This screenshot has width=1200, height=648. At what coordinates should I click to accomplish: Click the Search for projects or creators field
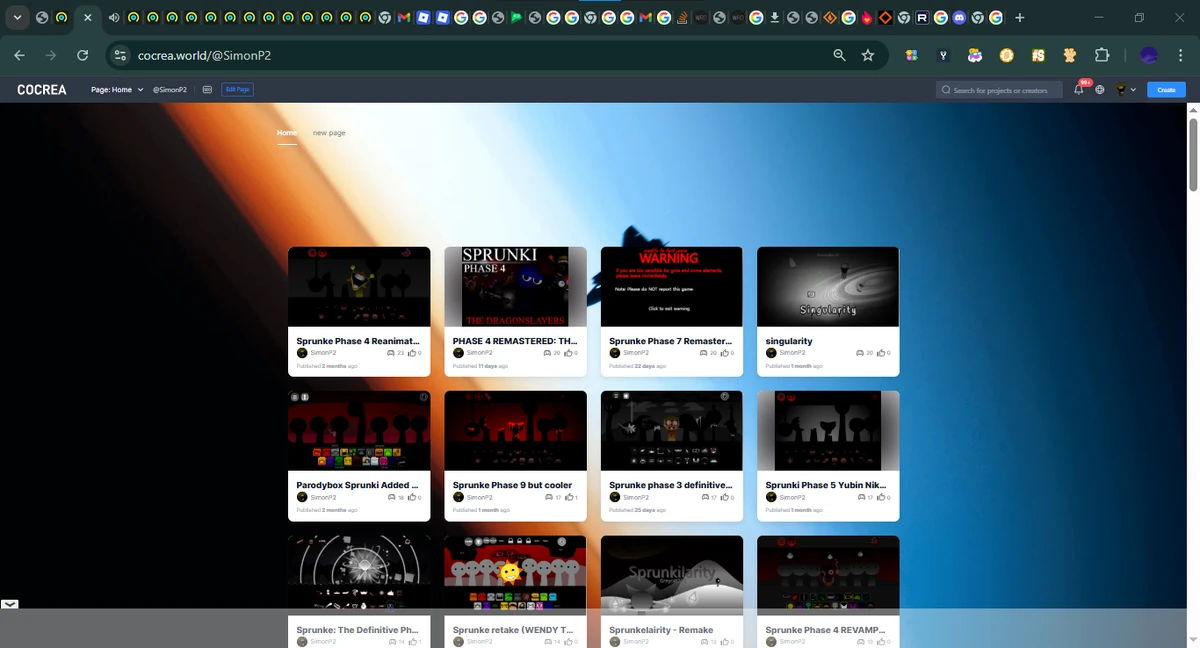[999, 89]
